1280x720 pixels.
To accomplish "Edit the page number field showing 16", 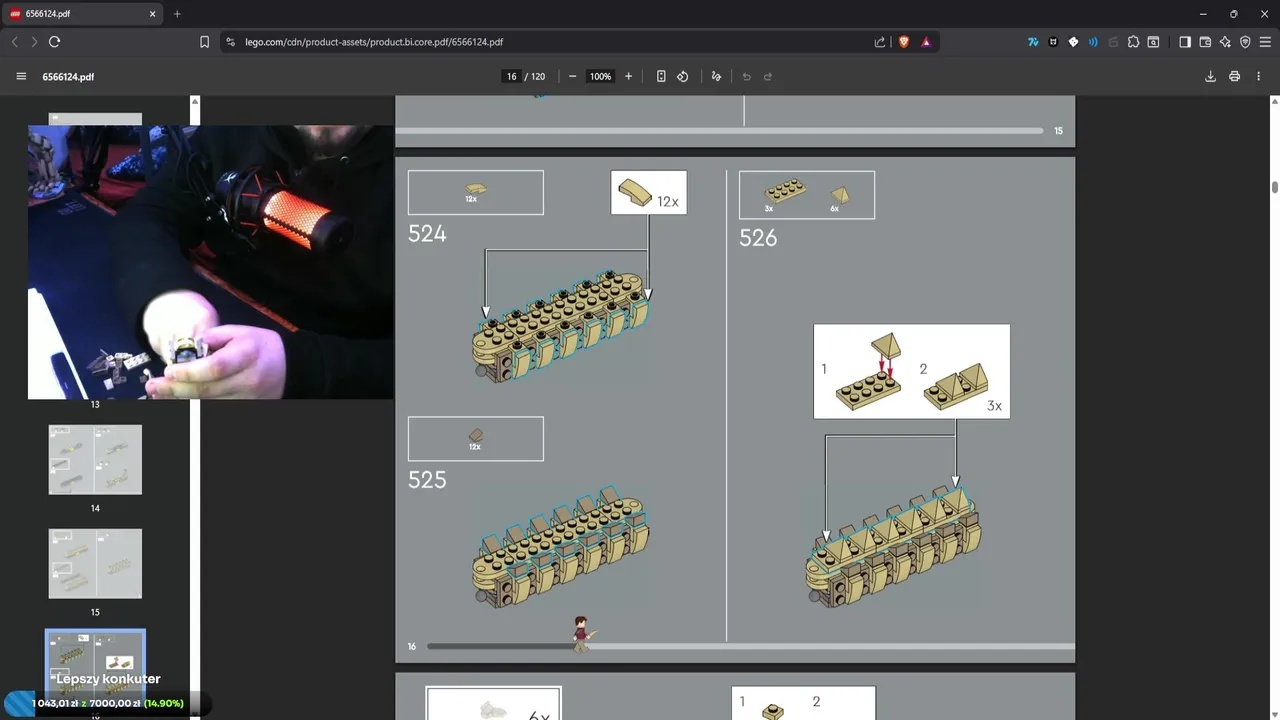I will tap(512, 77).
